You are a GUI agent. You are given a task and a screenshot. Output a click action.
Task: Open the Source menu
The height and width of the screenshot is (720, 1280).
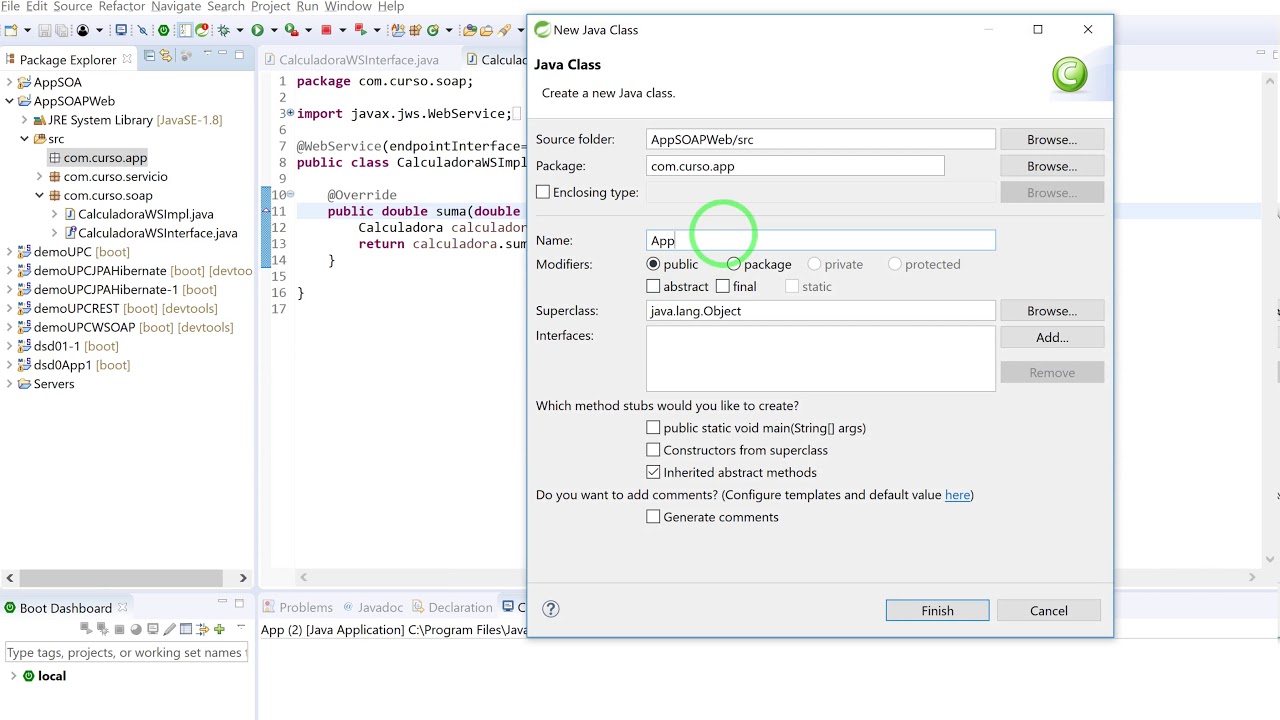[72, 7]
